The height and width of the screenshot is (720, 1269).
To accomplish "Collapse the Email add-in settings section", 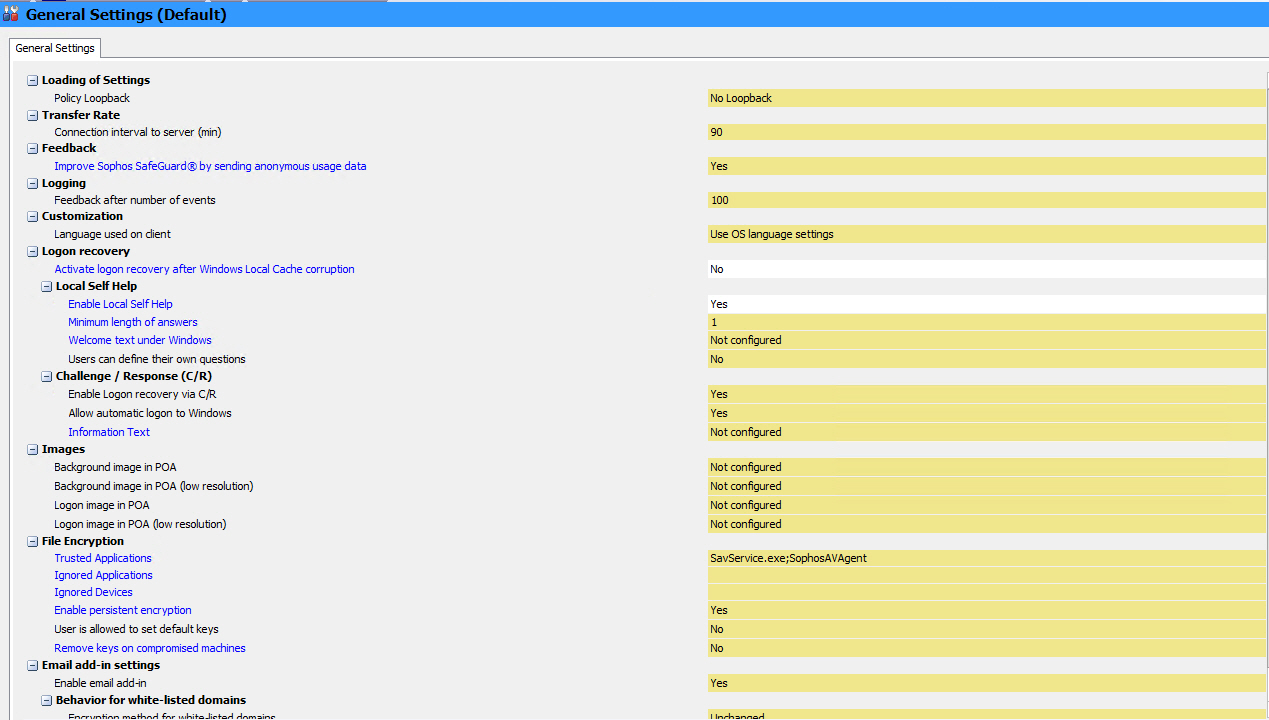I will 33,665.
